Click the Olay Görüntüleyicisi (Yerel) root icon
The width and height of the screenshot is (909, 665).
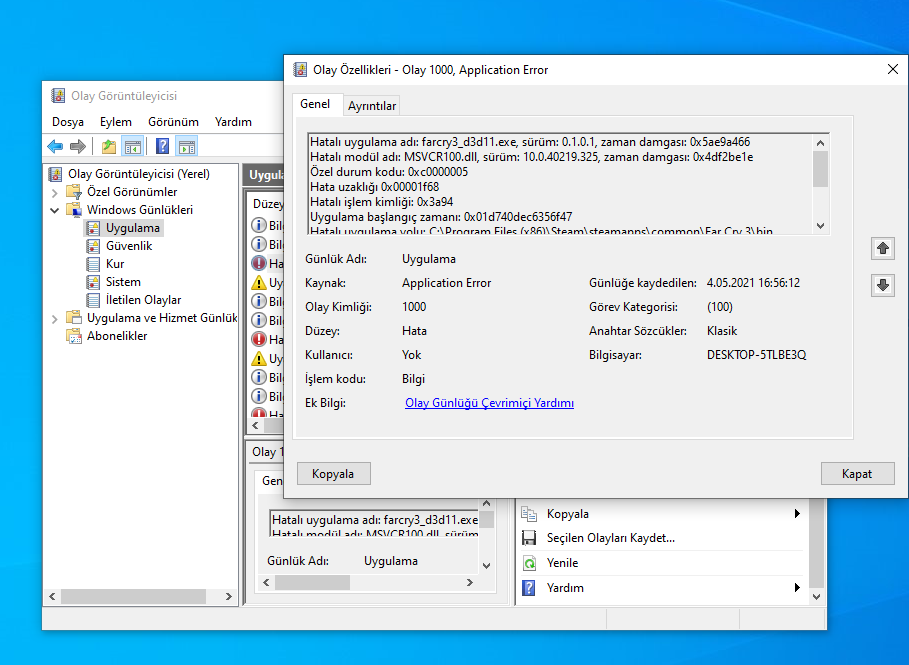(56, 174)
